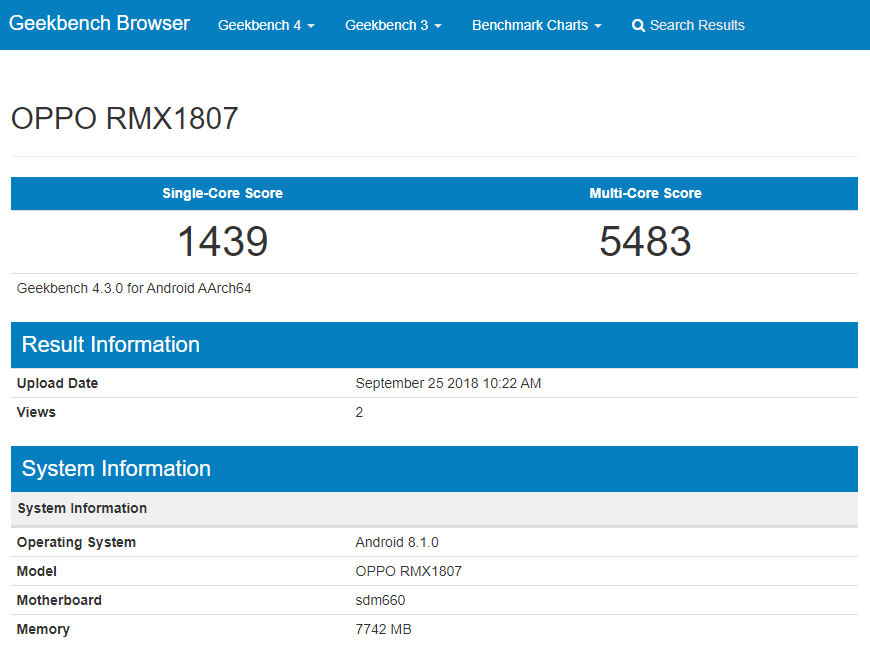Screen dimensions: 870x657
Task: Select the Views label
Action: pyautogui.click(x=36, y=412)
